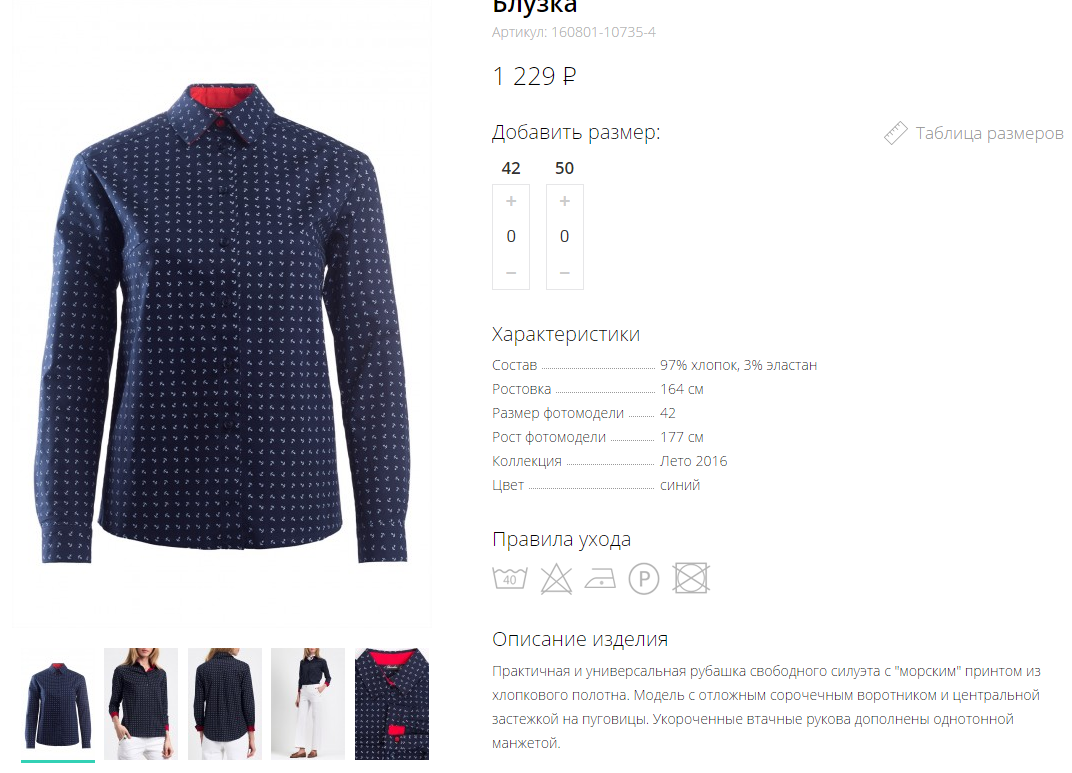Click the ruler icon beside Таблица размеров
Viewport: 1072px width, 773px height.
895,133
